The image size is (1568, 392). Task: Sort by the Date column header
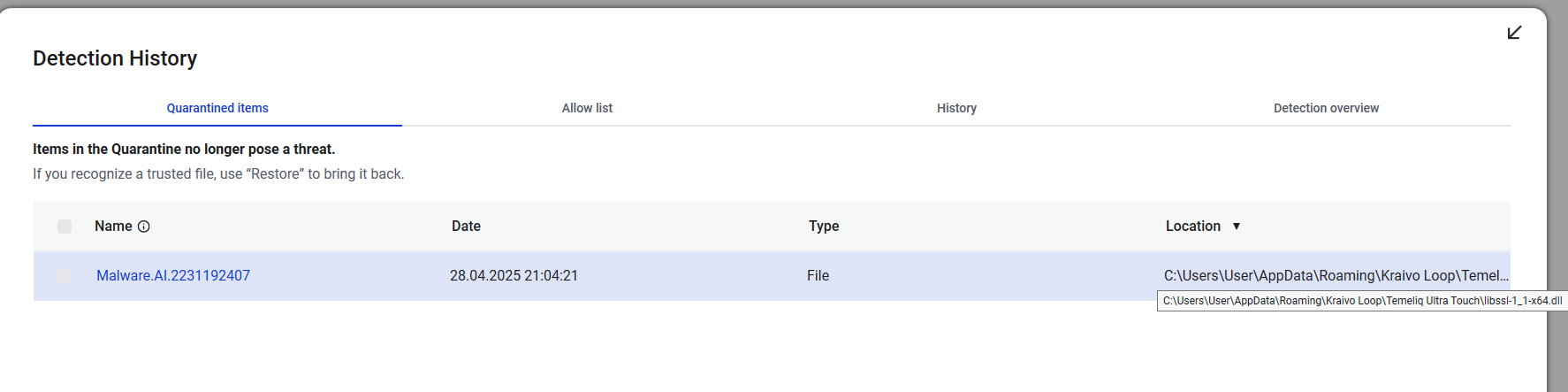tap(466, 227)
